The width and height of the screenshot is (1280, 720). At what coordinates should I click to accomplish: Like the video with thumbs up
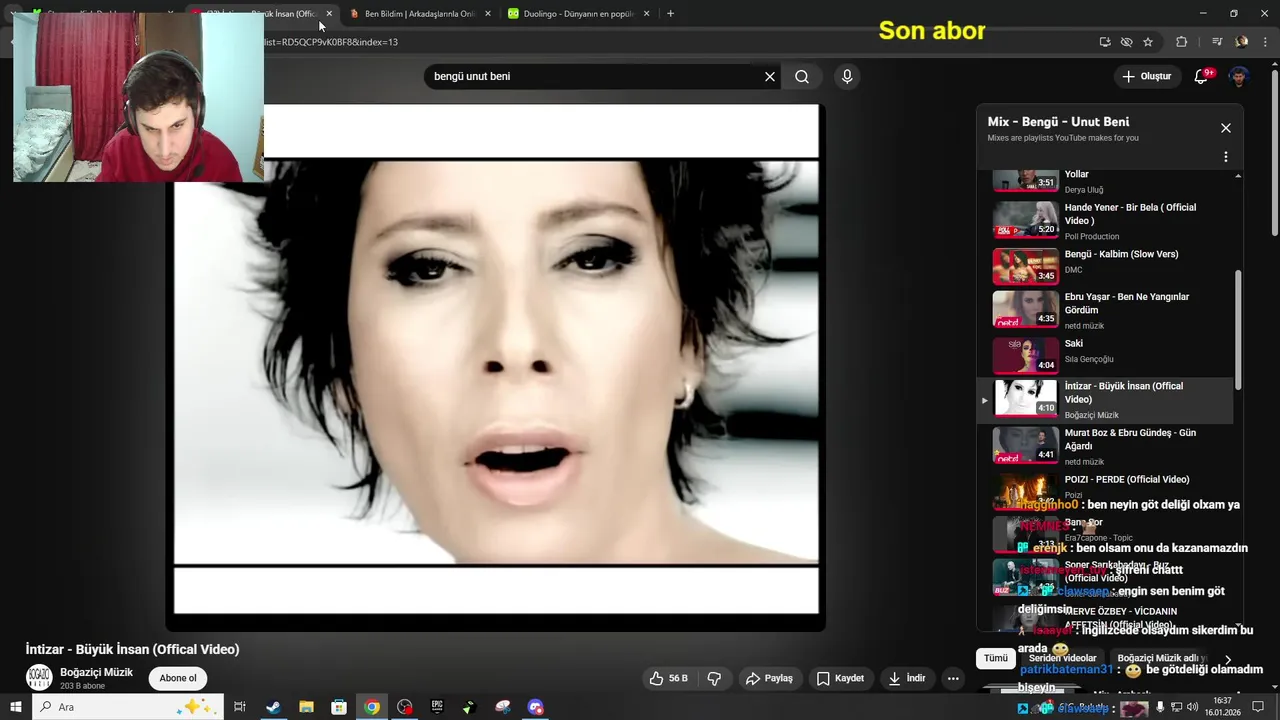coord(669,678)
